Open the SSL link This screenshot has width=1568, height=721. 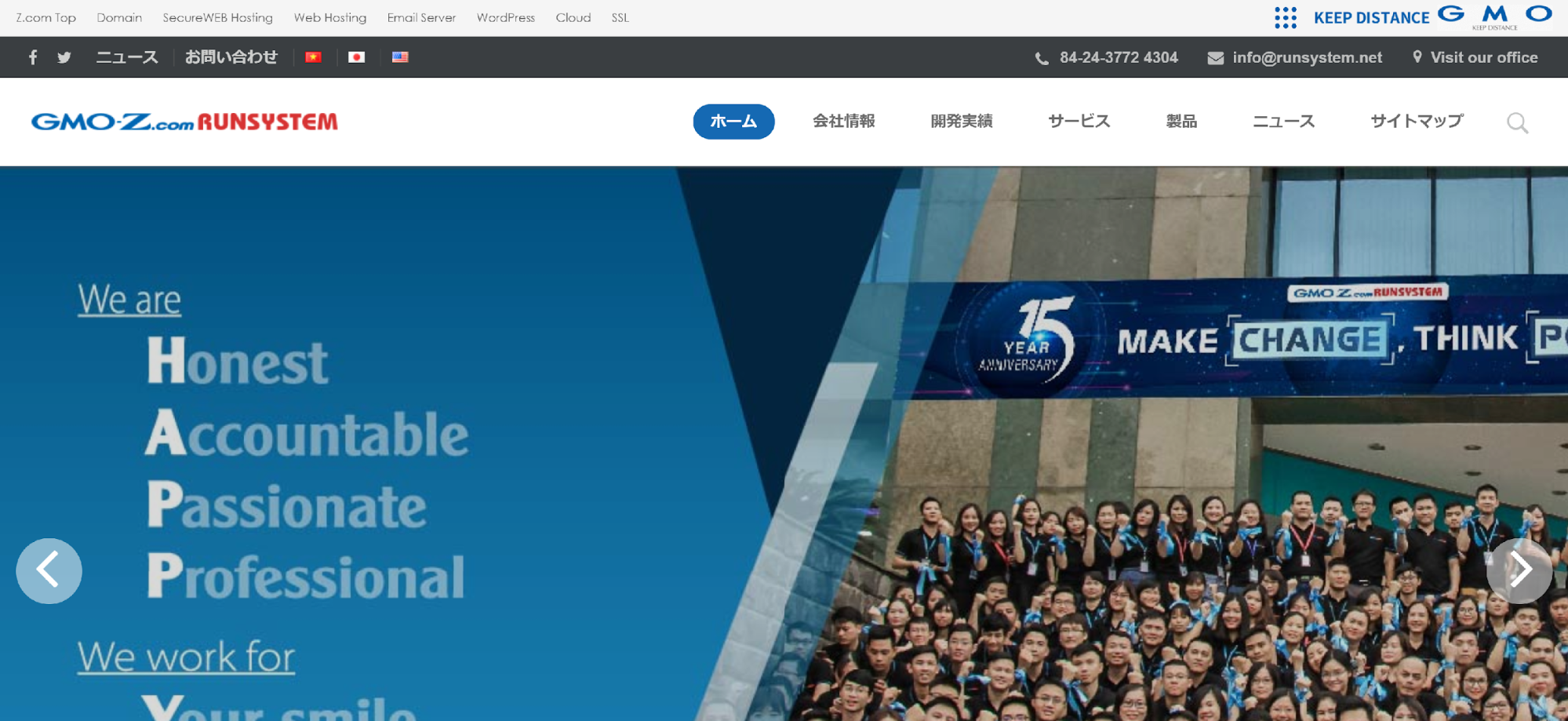(x=620, y=17)
